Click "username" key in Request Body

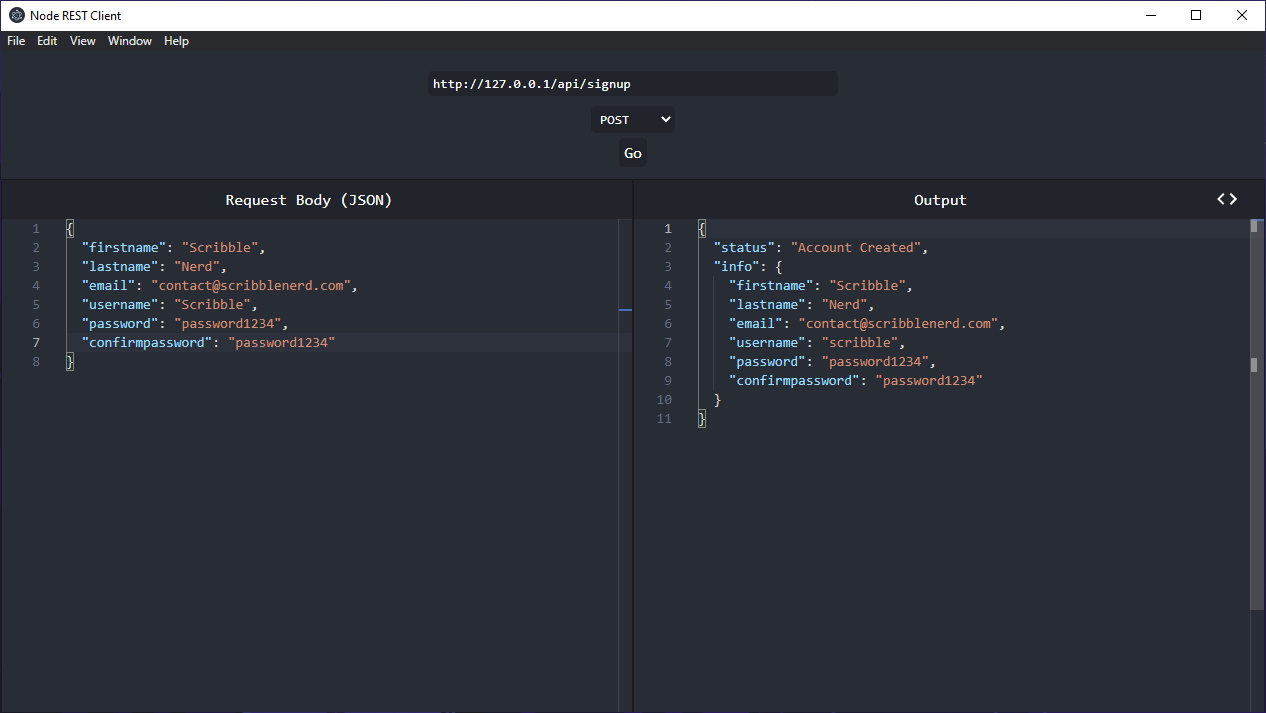[x=120, y=304]
